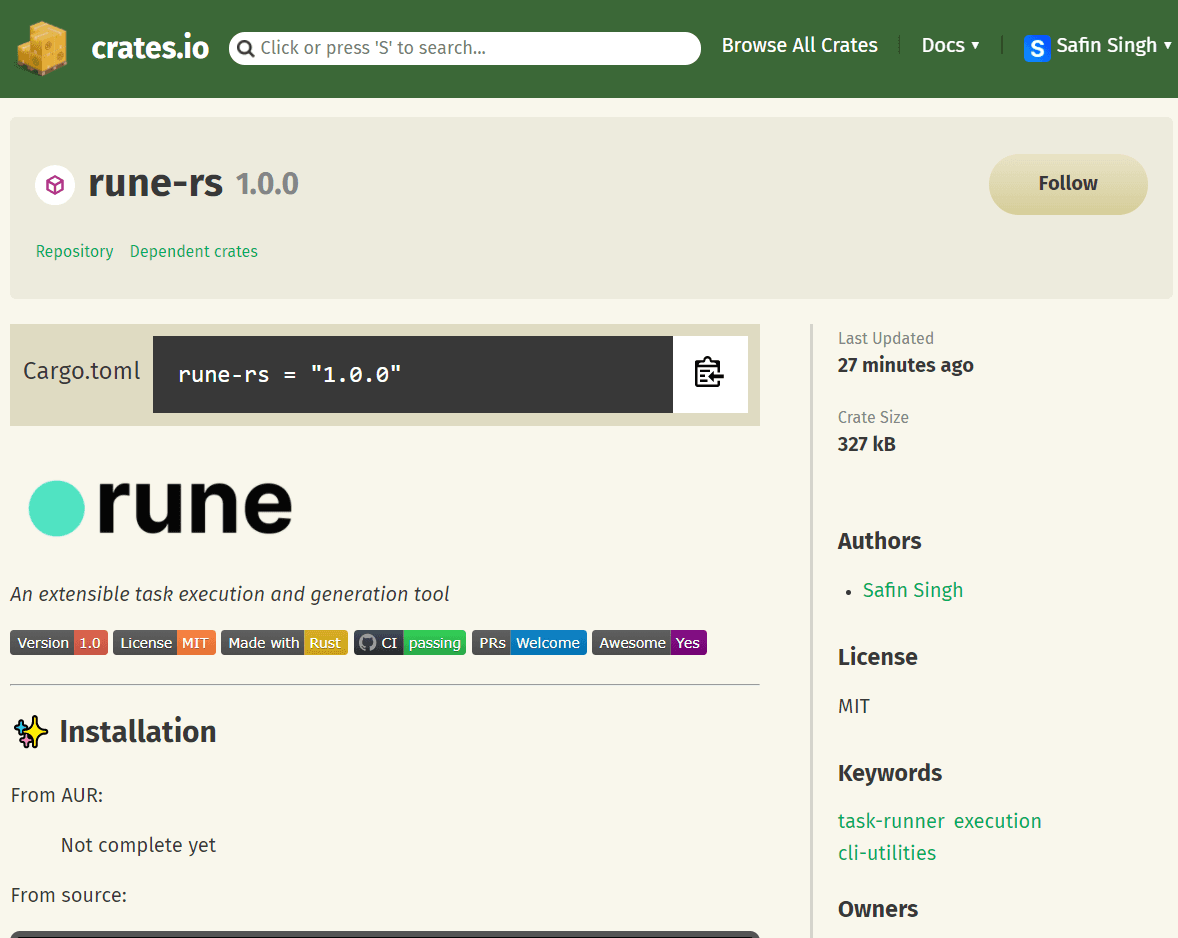This screenshot has width=1178, height=938.
Task: Click the search magnifier icon
Action: [245, 49]
